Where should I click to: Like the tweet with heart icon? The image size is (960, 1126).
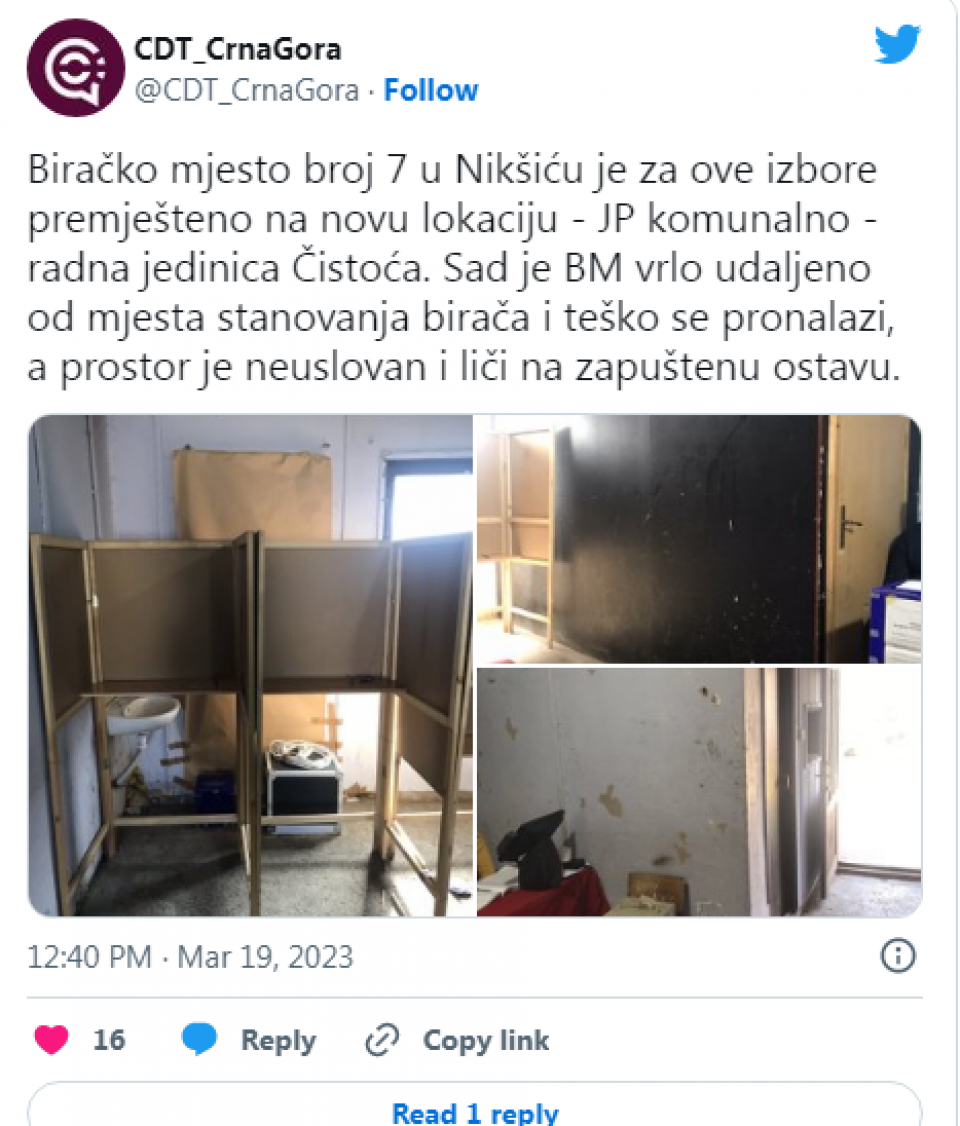pos(51,1040)
